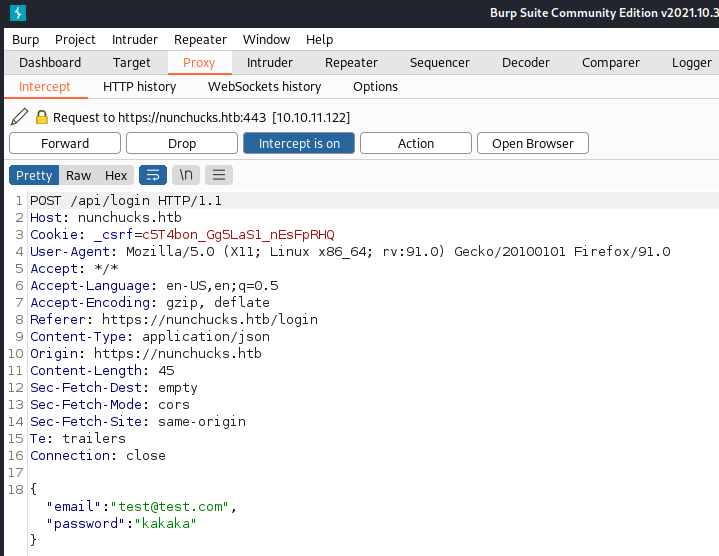Select the Proxy tab

click(199, 62)
